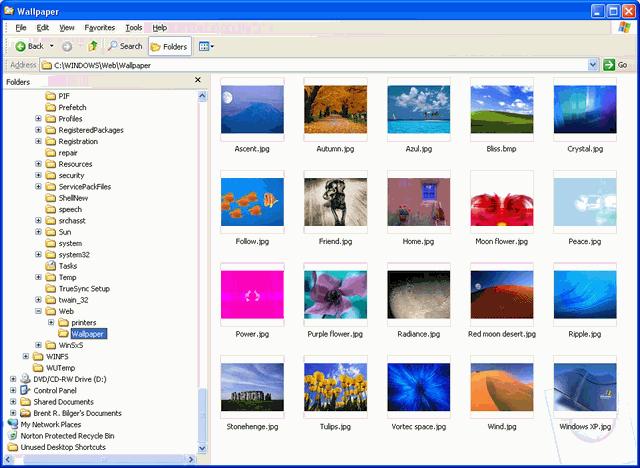The image size is (640, 468).
Task: Click the Radiance.jpg file name
Action: pos(419,334)
